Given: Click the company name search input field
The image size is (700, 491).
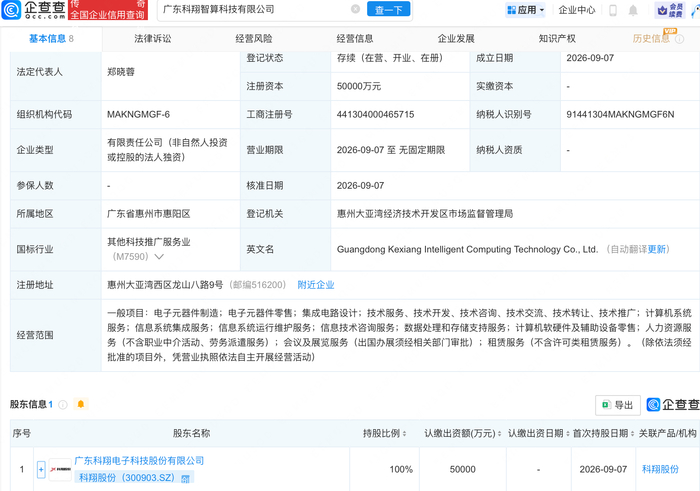Looking at the screenshot, I should tap(254, 9).
